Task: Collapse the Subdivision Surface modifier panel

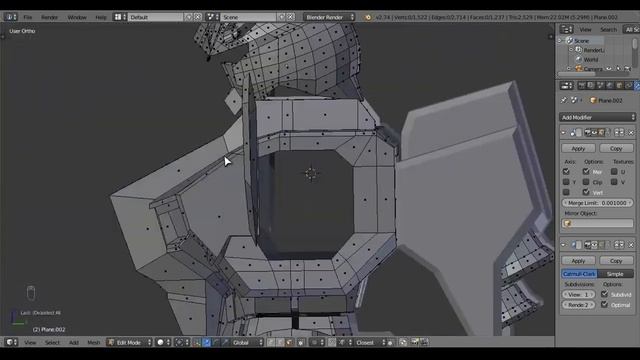Action: click(563, 245)
